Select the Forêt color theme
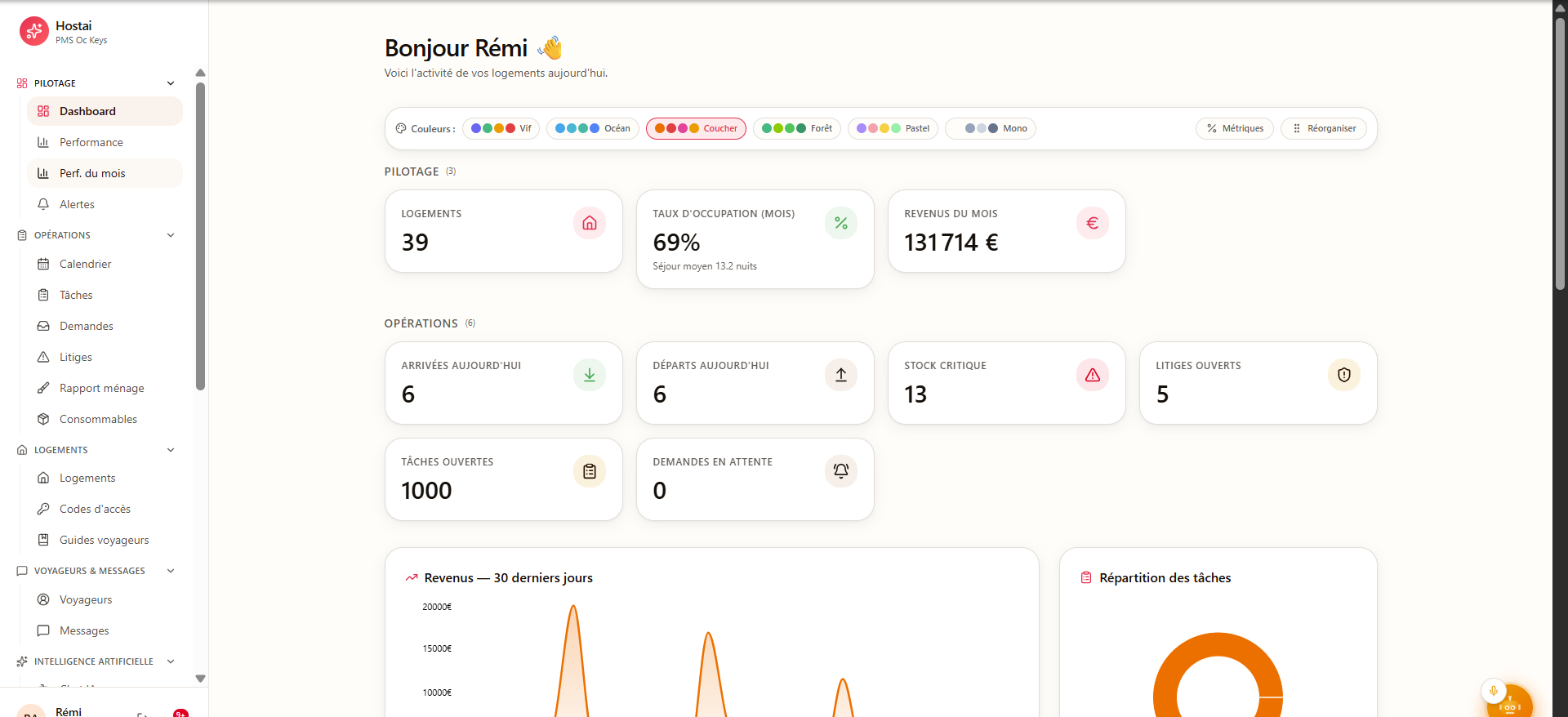The height and width of the screenshot is (717, 1568). pyautogui.click(x=796, y=128)
